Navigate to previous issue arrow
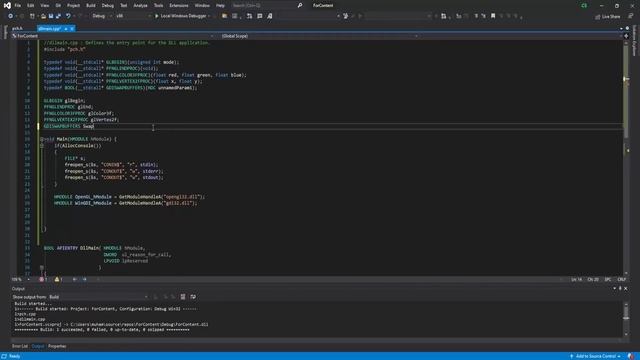The image size is (640, 360). point(75,280)
